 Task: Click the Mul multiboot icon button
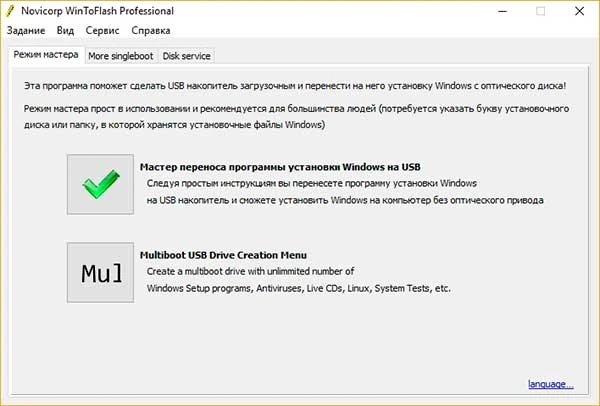point(100,272)
